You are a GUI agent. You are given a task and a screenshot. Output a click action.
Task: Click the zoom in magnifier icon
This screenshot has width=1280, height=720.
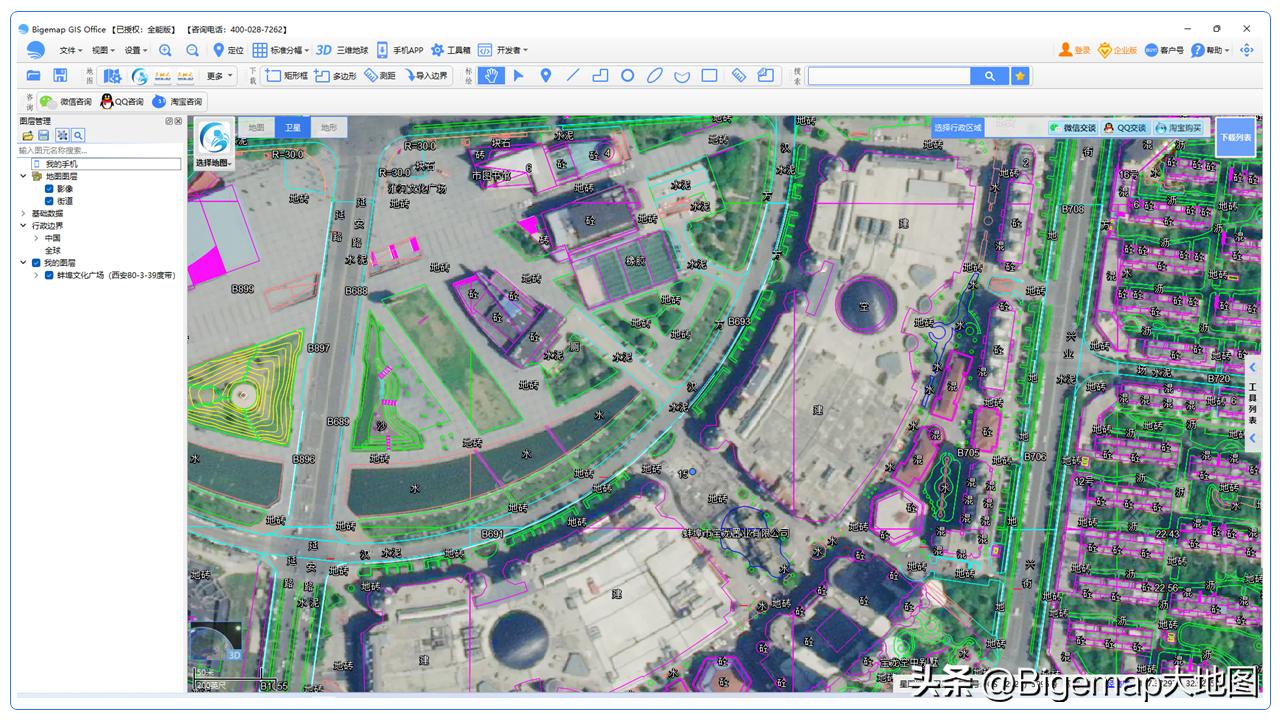tap(165, 50)
